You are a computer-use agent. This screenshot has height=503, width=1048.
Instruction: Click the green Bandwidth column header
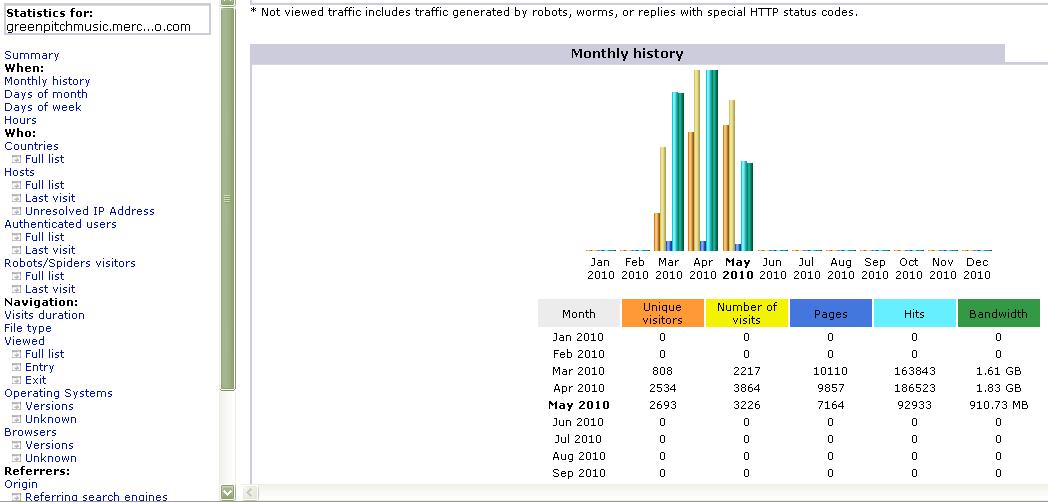click(999, 313)
